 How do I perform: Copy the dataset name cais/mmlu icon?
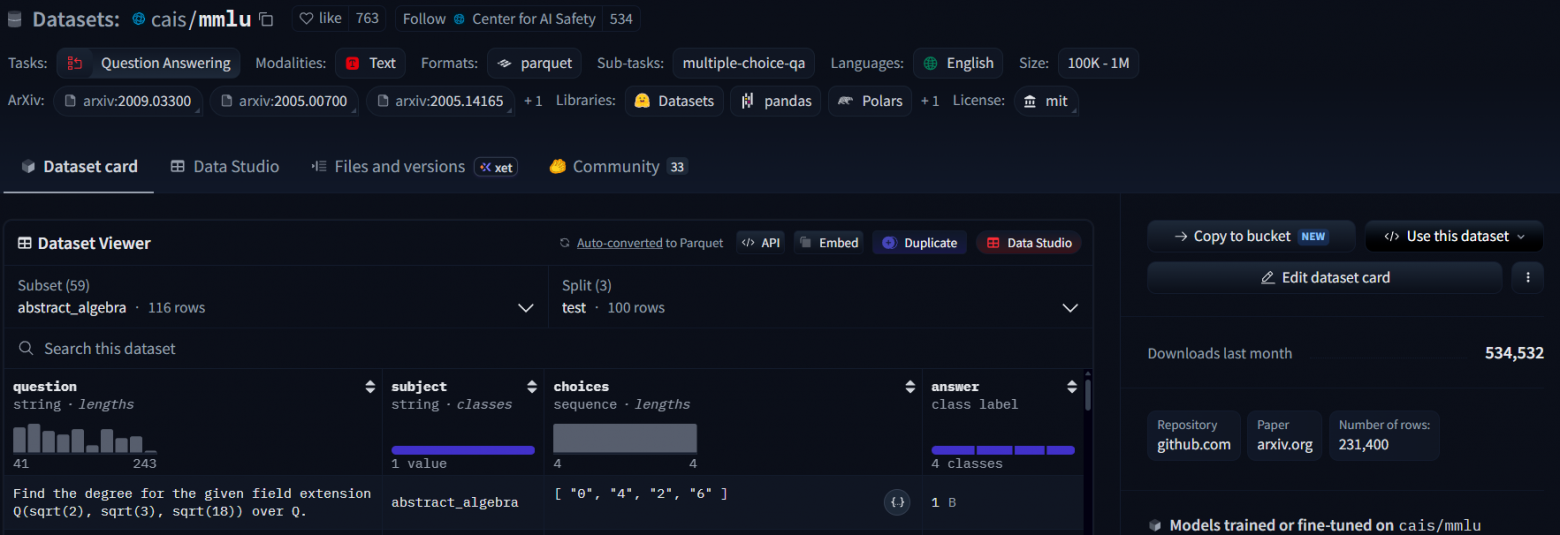pyautogui.click(x=266, y=19)
